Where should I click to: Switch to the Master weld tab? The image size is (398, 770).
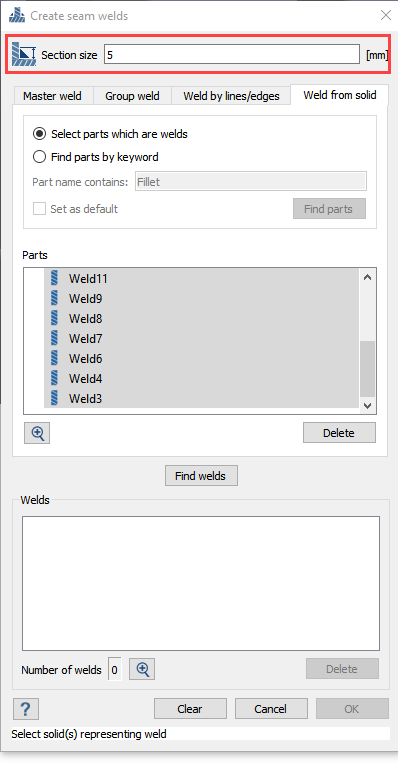[52, 96]
